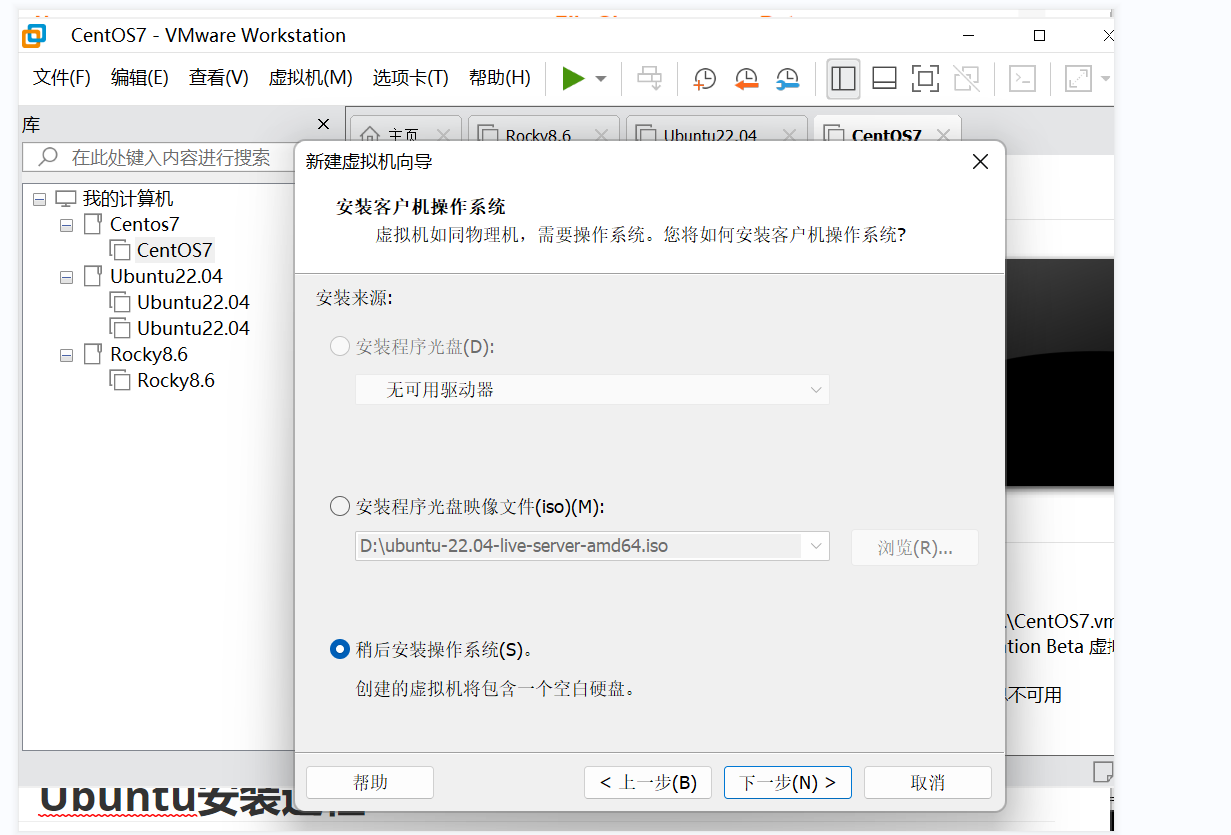The image size is (1231, 835).
Task: Close the 新建虚拟机向导 dialog
Action: tap(980, 162)
